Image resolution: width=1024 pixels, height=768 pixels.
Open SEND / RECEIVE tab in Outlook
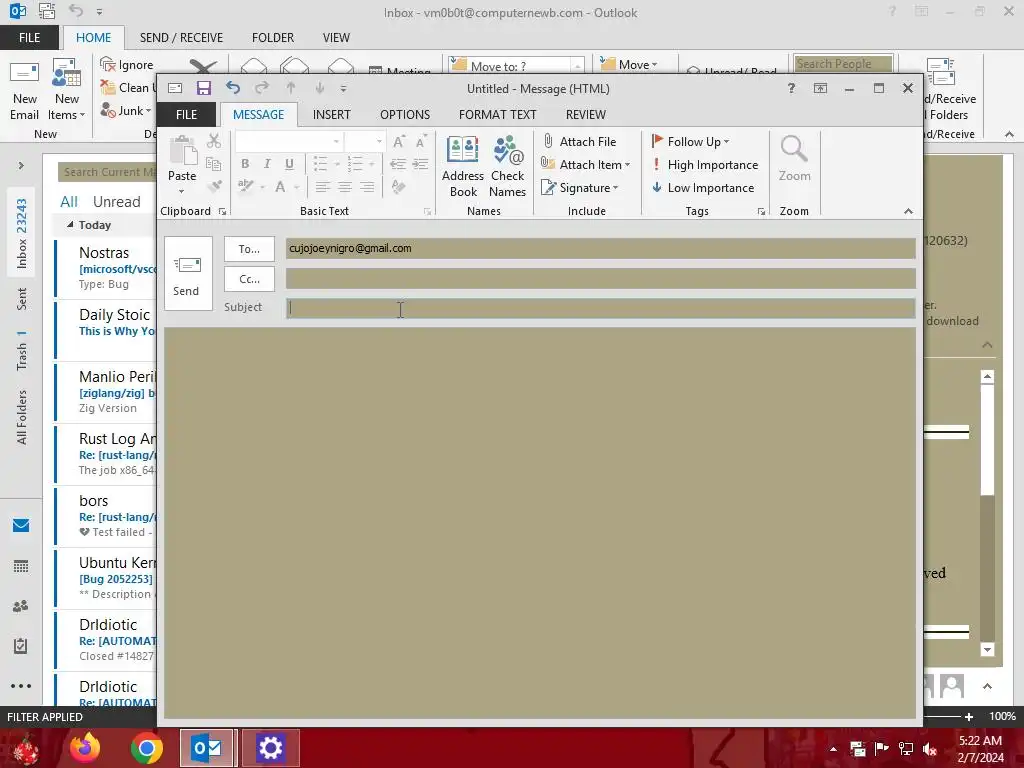181,38
